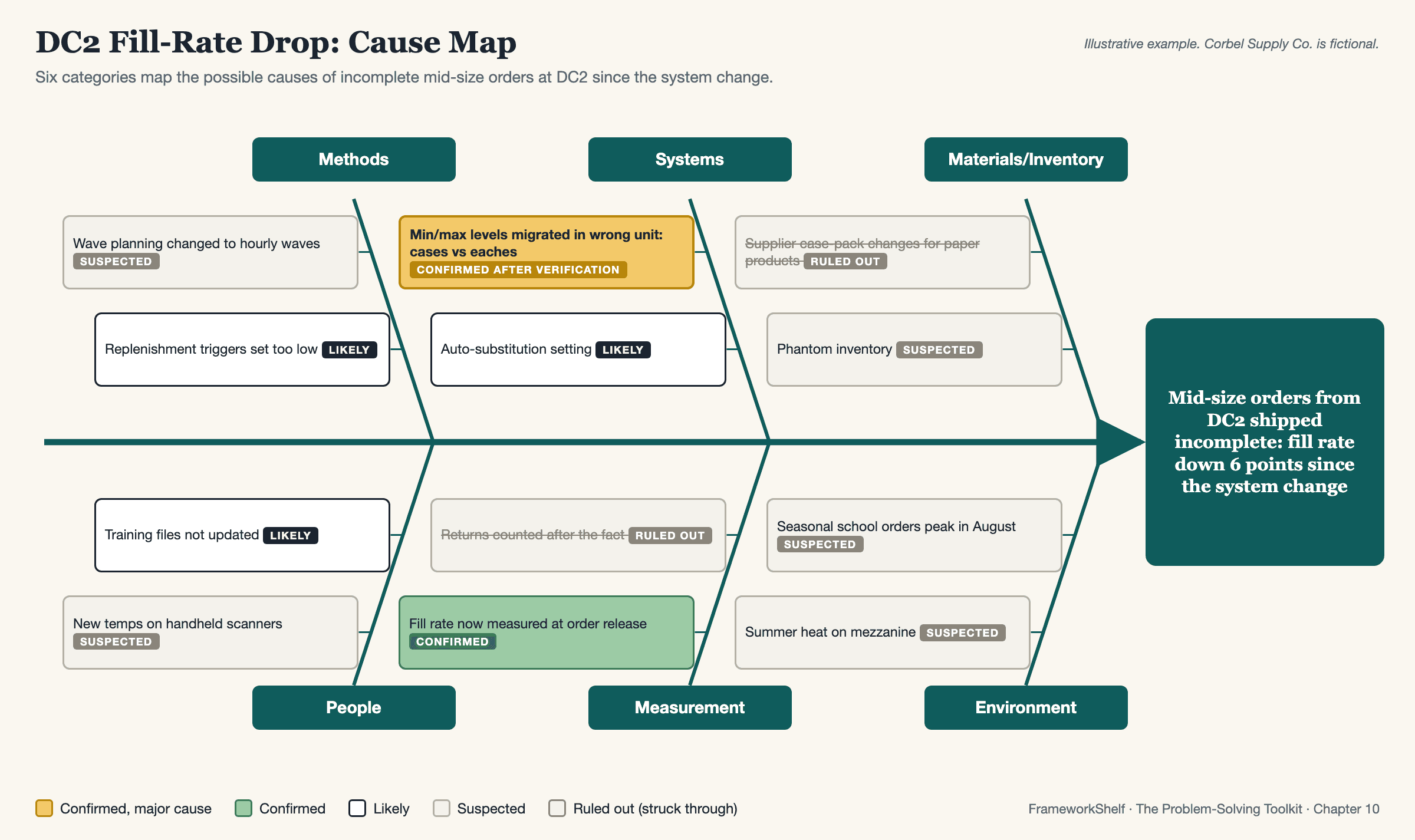Click the 'Wave planning changed to hourly waves' card
Viewport: 1415px width, 840px height.
(x=210, y=252)
